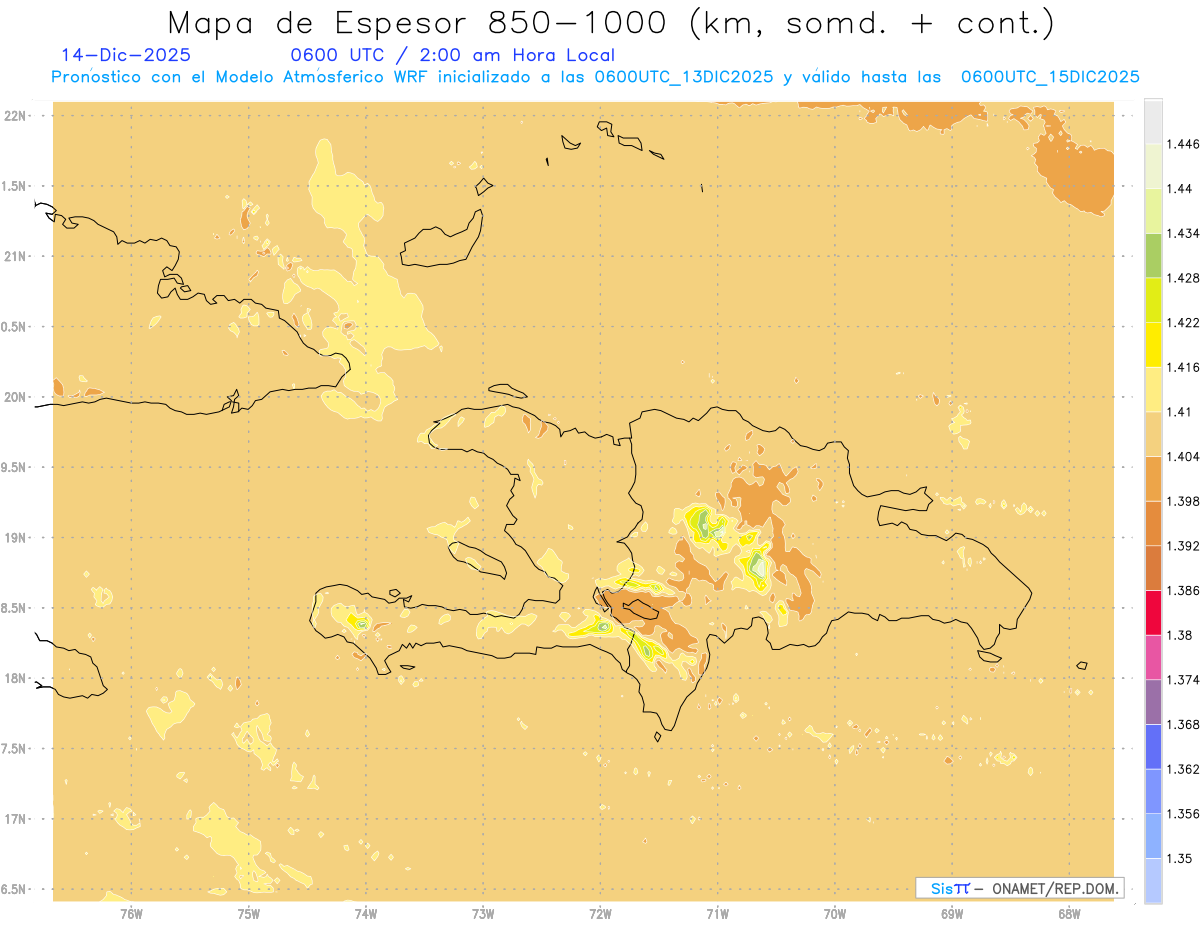Click the legend value '1.416'
Image resolution: width=1200 pixels, height=927 pixels.
point(1181,367)
